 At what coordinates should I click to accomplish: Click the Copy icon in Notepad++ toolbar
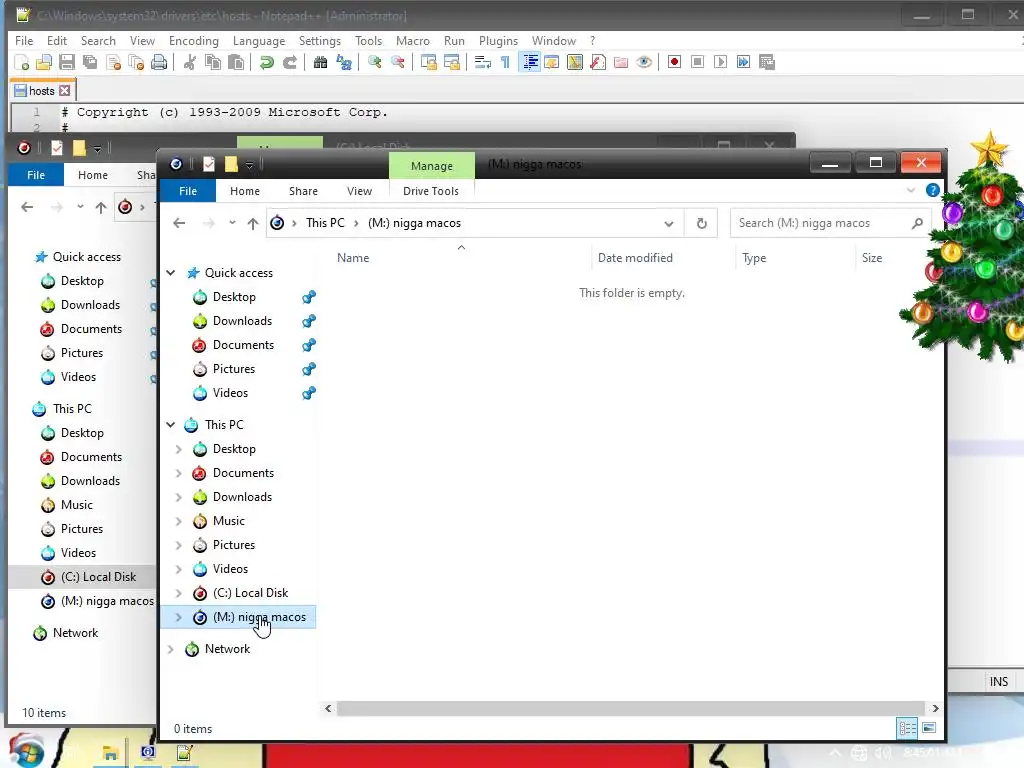pyautogui.click(x=212, y=62)
